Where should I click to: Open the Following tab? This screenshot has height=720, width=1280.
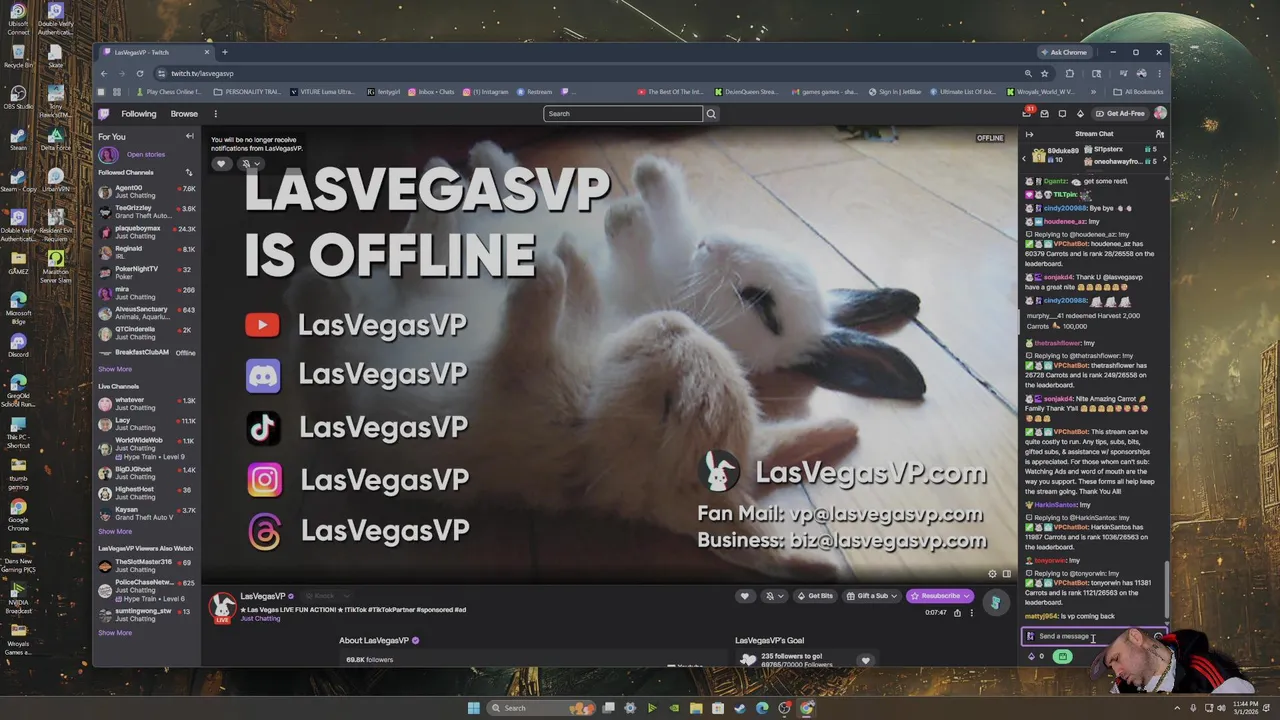click(139, 114)
